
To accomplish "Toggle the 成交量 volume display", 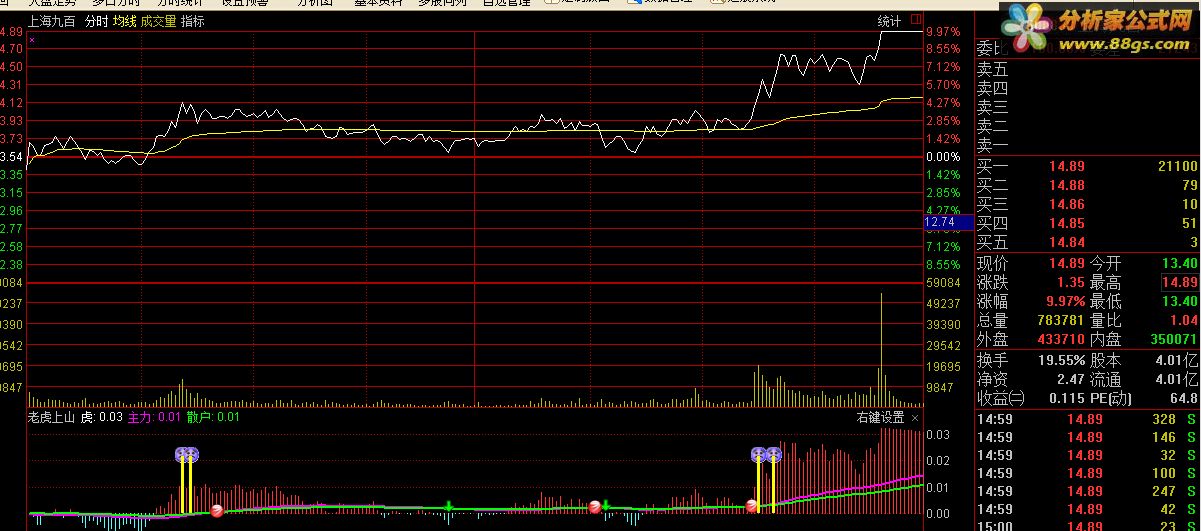I will [158, 21].
